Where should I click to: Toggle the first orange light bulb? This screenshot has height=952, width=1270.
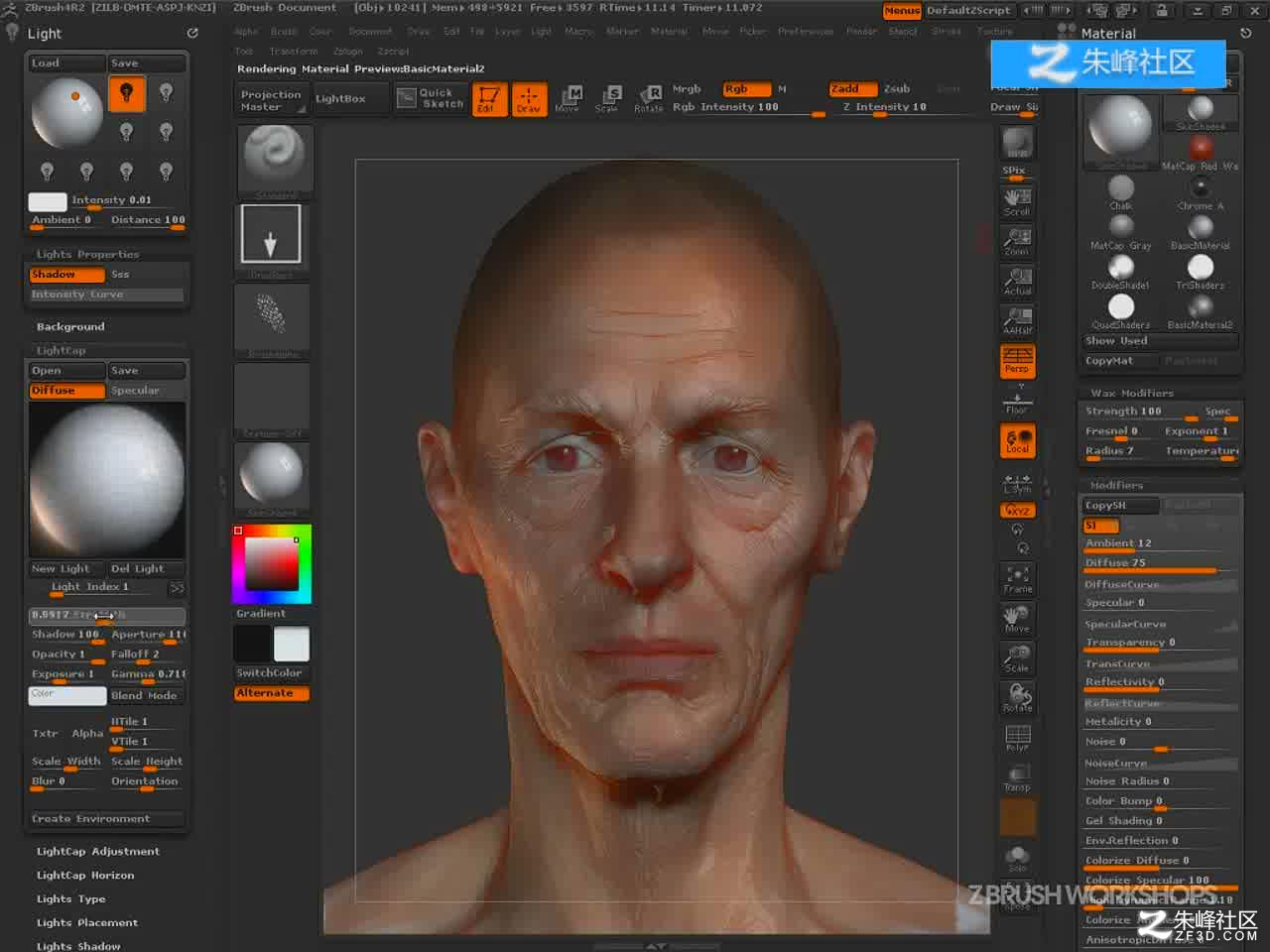click(126, 93)
